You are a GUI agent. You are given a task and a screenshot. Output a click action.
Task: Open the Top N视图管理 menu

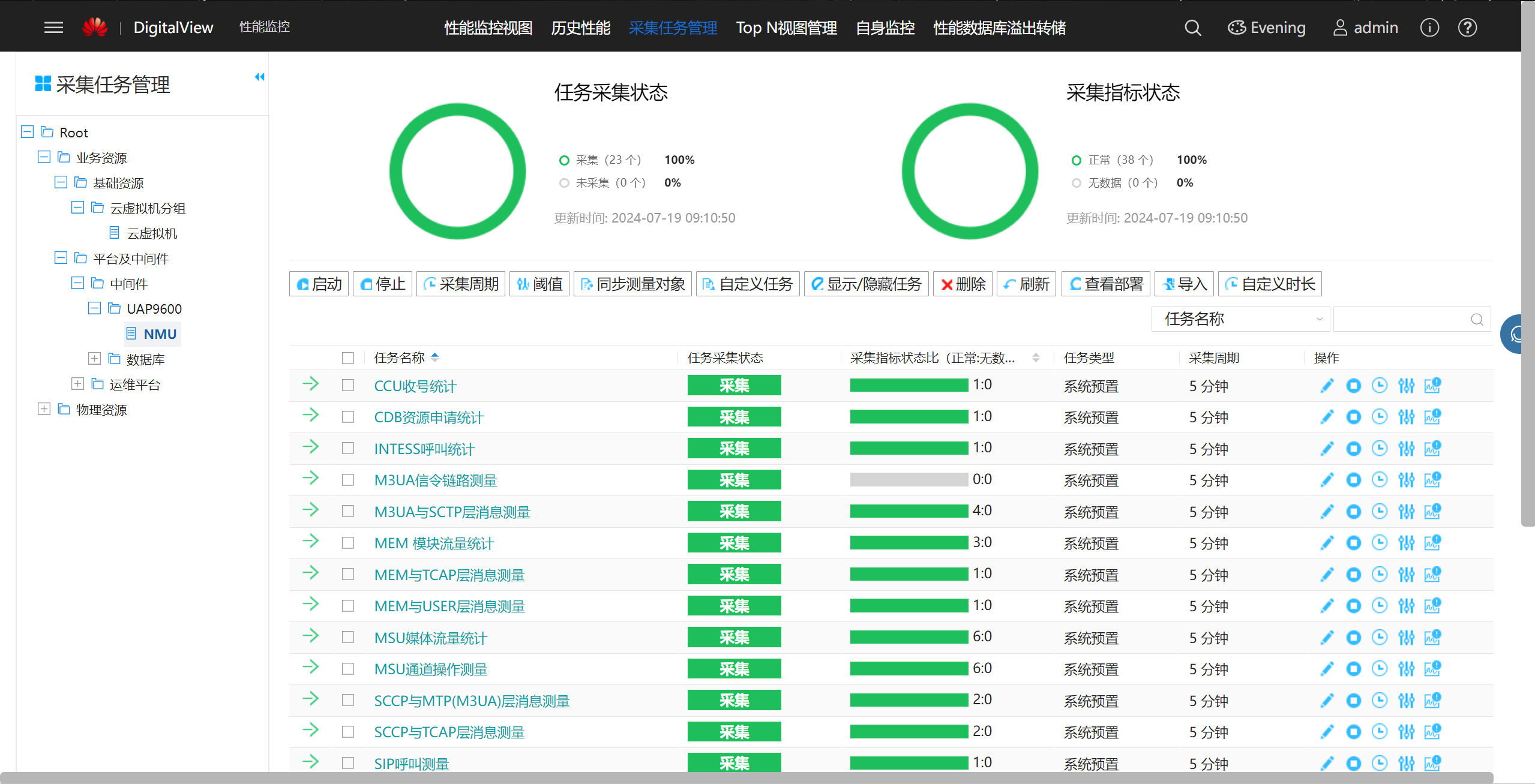click(x=787, y=28)
